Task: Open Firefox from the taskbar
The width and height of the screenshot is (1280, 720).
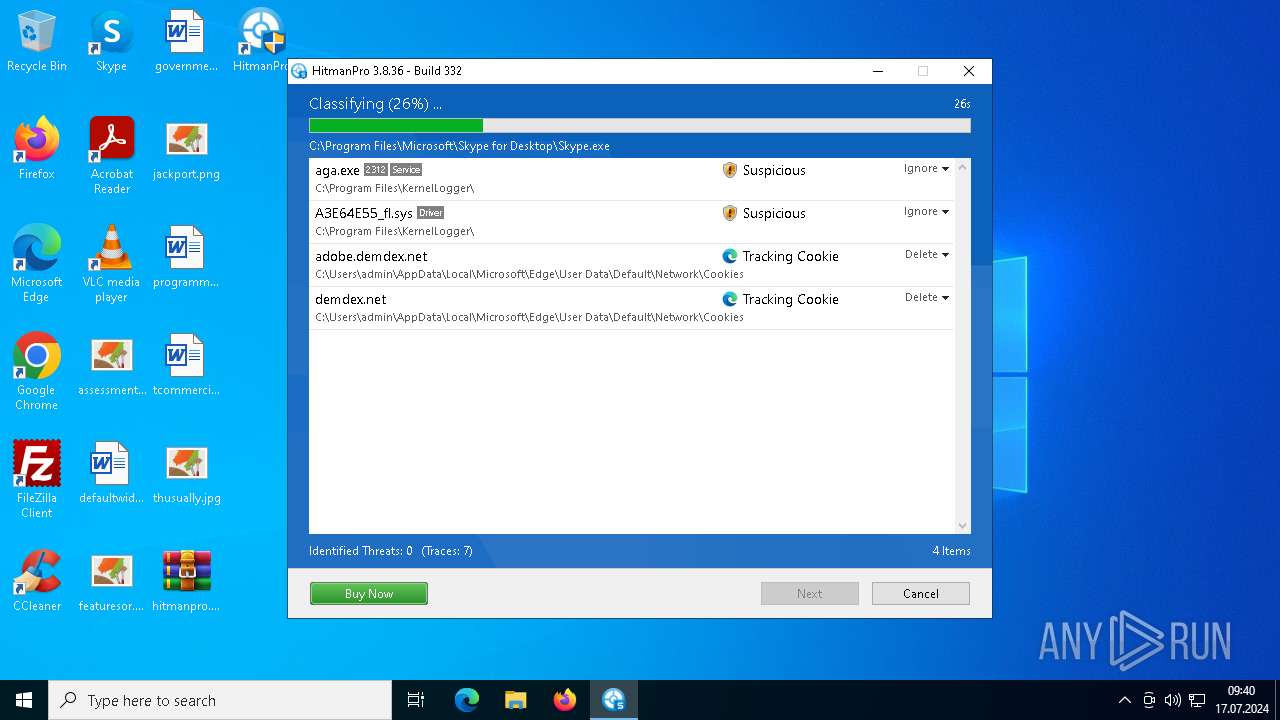Action: click(x=565, y=700)
